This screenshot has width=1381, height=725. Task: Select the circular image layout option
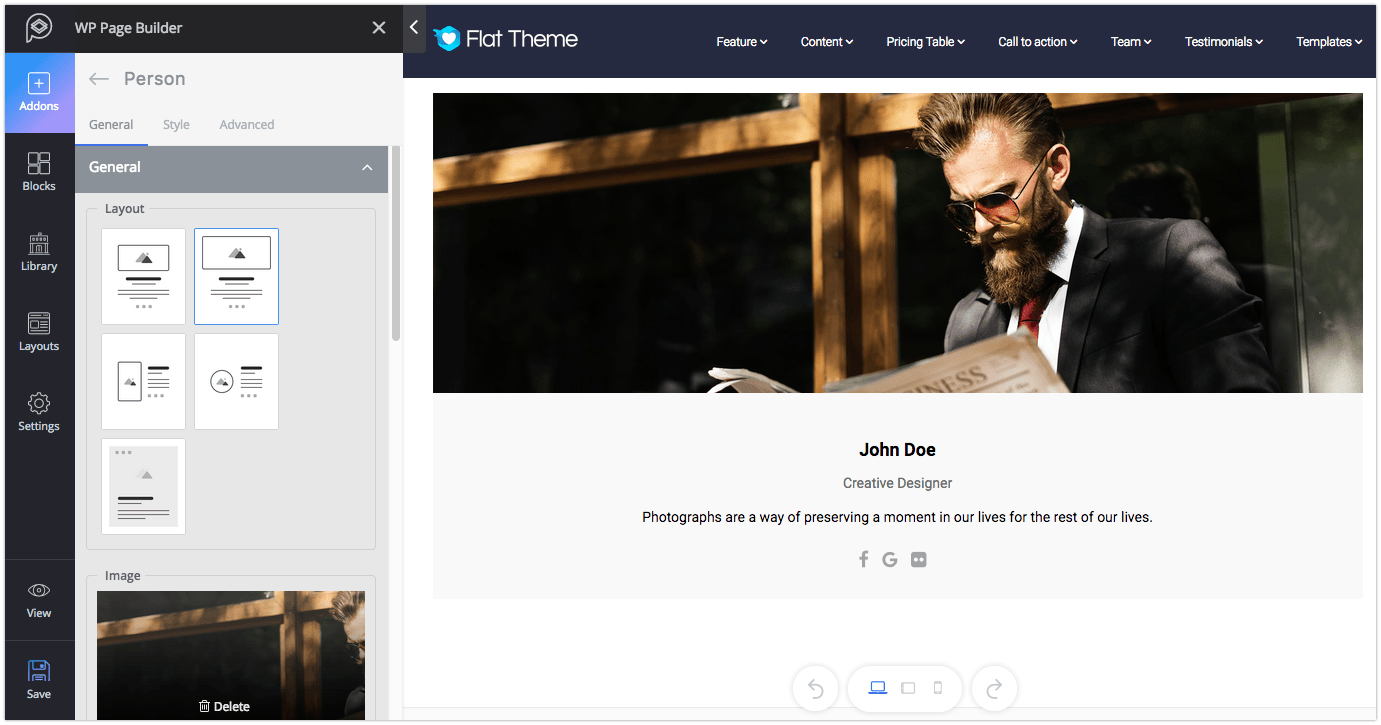pyautogui.click(x=236, y=381)
